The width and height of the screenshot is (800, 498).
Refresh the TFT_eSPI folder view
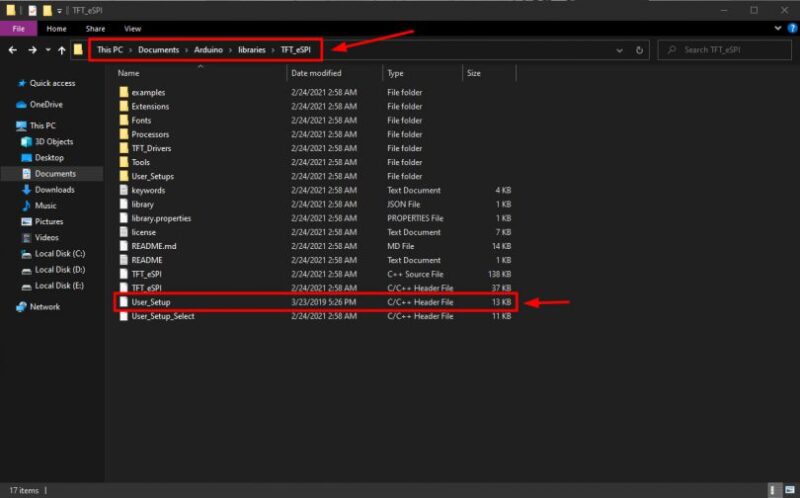(x=640, y=49)
